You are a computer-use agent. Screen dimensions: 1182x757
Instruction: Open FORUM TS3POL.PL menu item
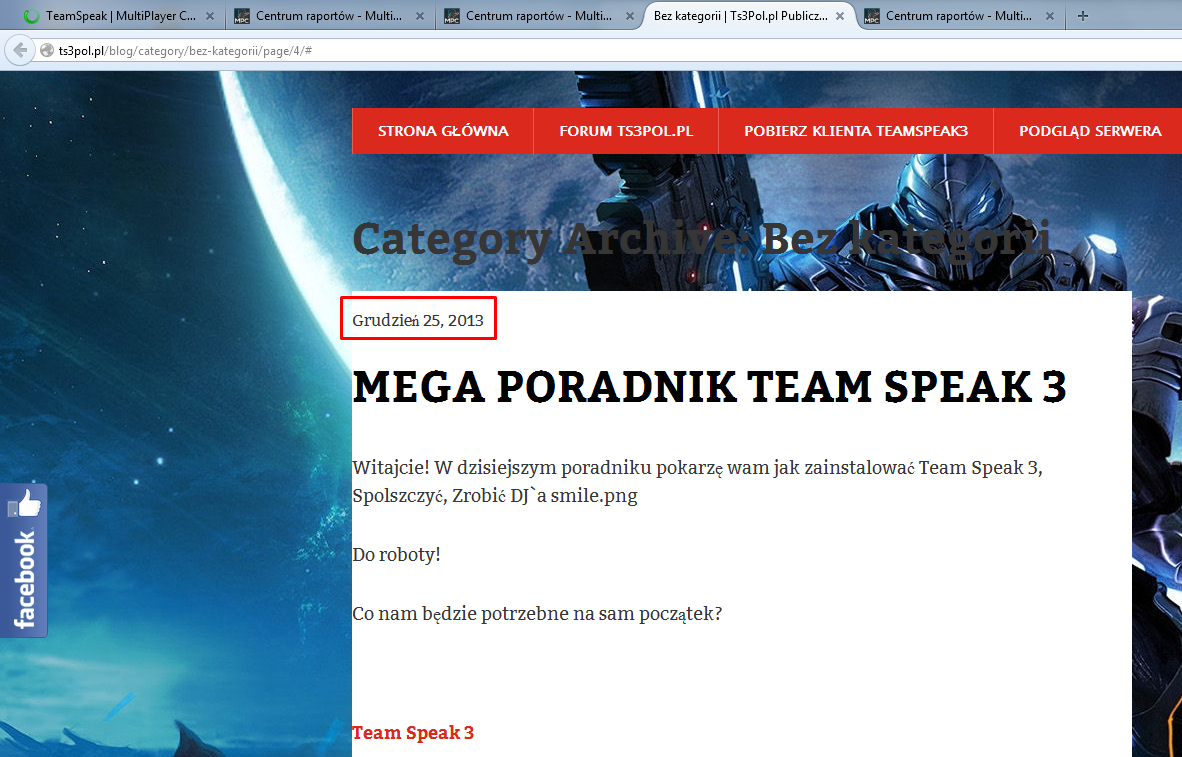(x=626, y=131)
